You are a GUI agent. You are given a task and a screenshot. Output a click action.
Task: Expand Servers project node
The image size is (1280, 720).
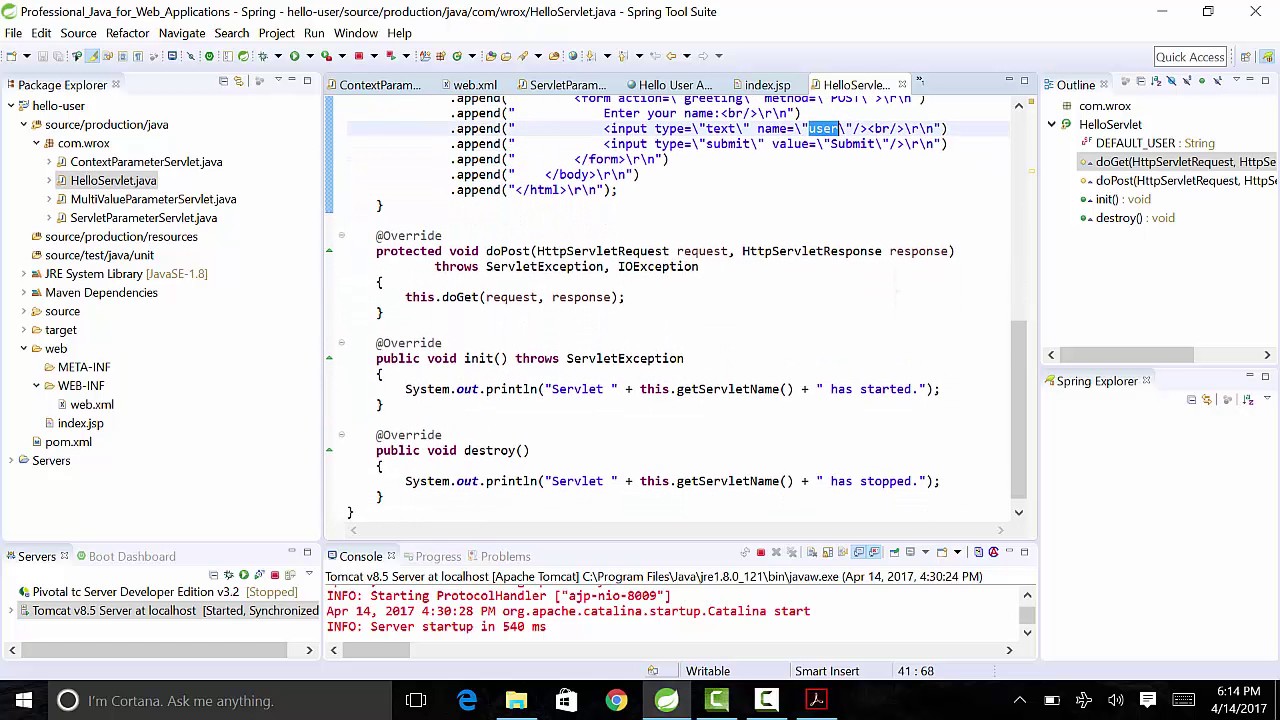coord(11,461)
